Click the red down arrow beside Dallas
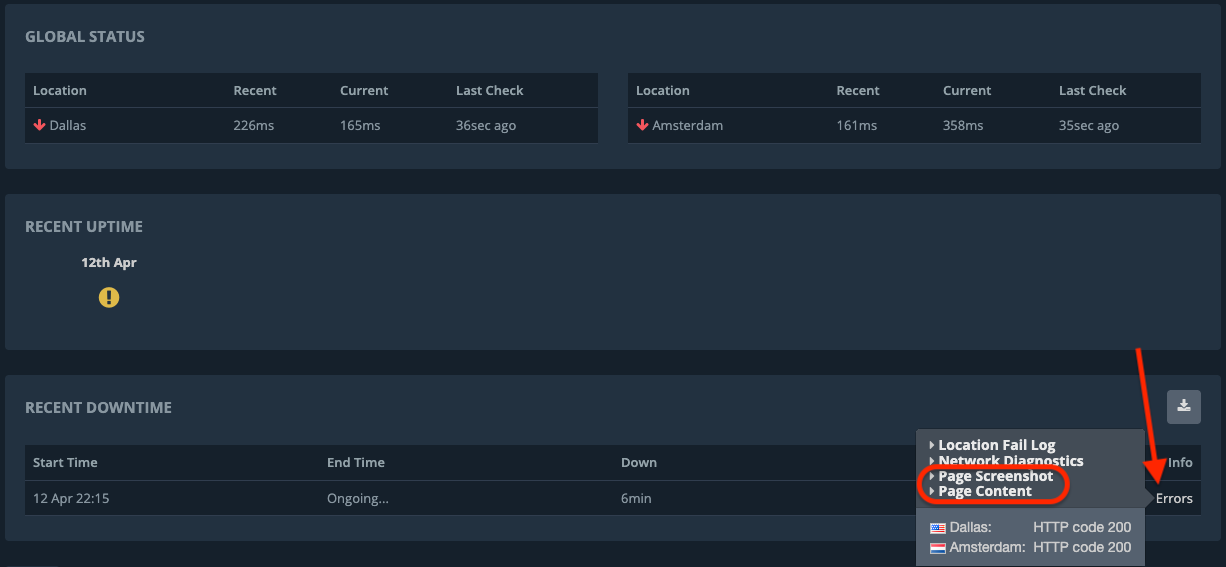Screen dimensions: 1226x567 click(x=40, y=125)
